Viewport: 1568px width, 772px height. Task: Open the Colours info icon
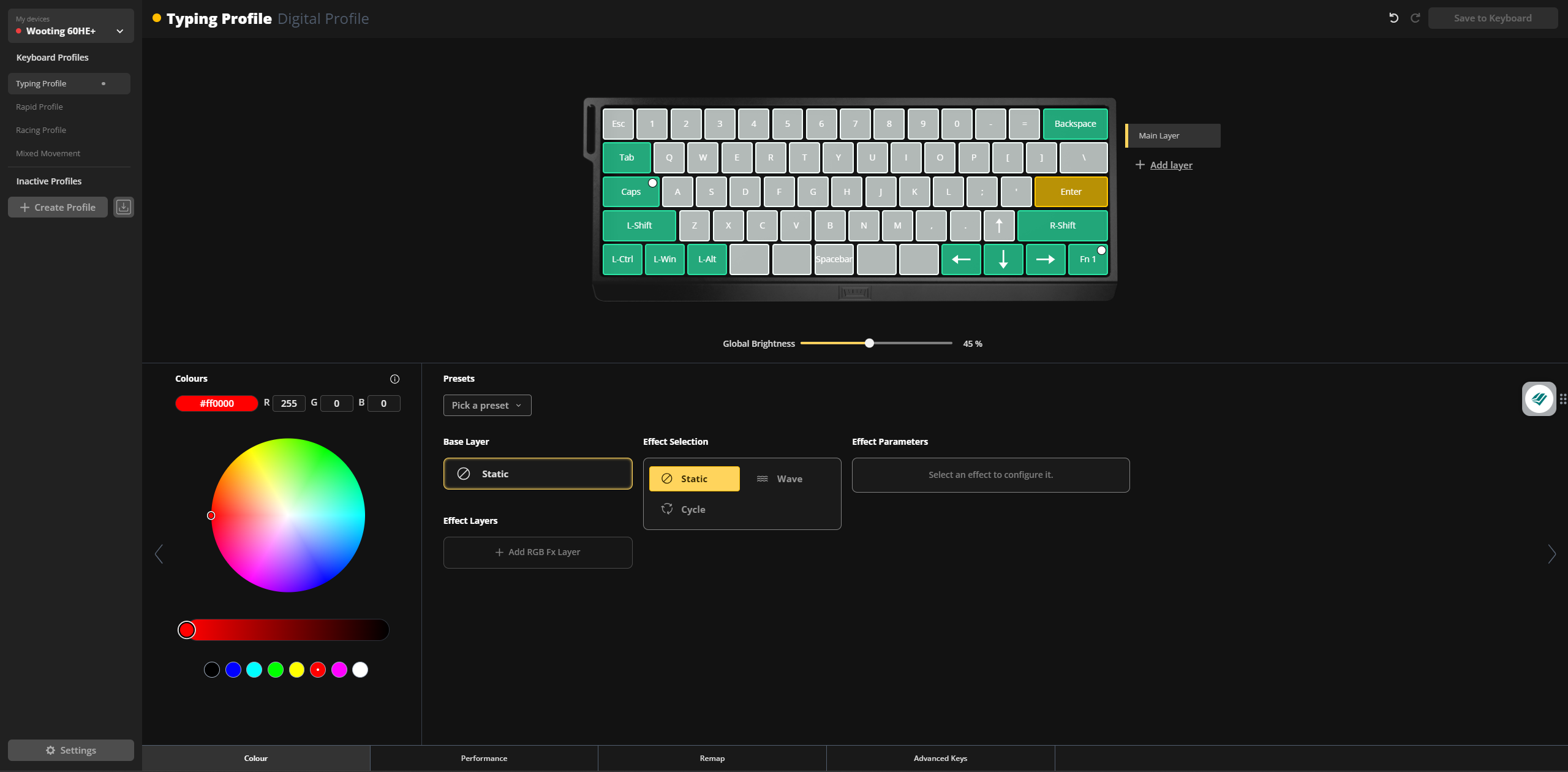click(x=394, y=379)
